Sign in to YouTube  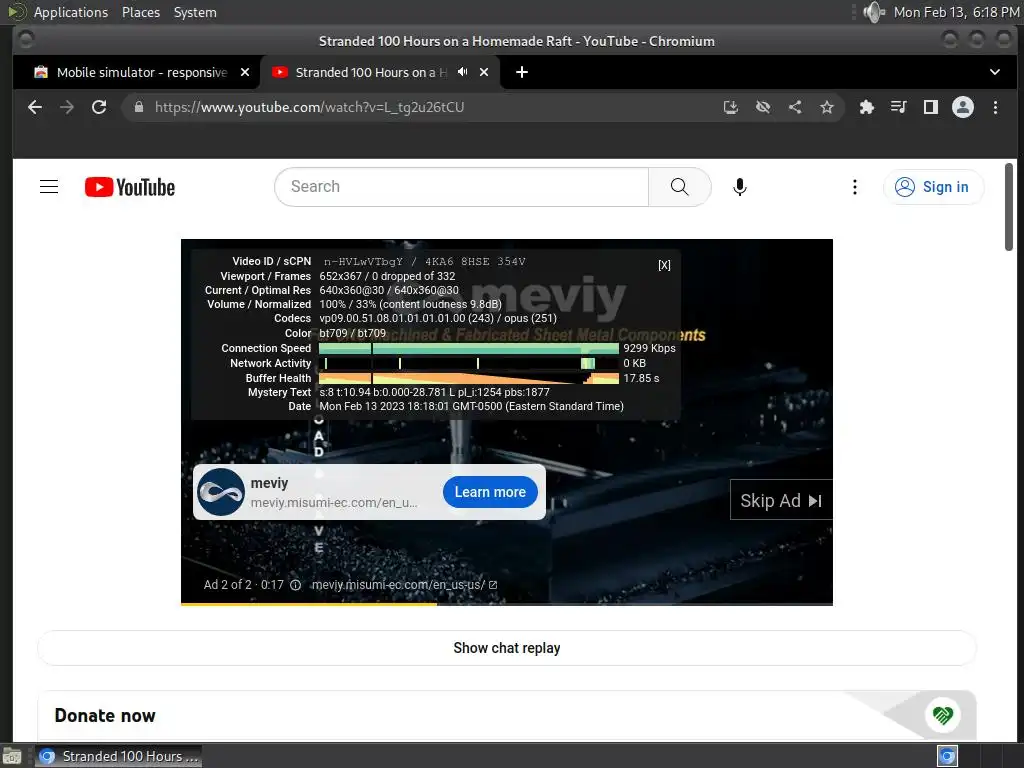pos(933,187)
